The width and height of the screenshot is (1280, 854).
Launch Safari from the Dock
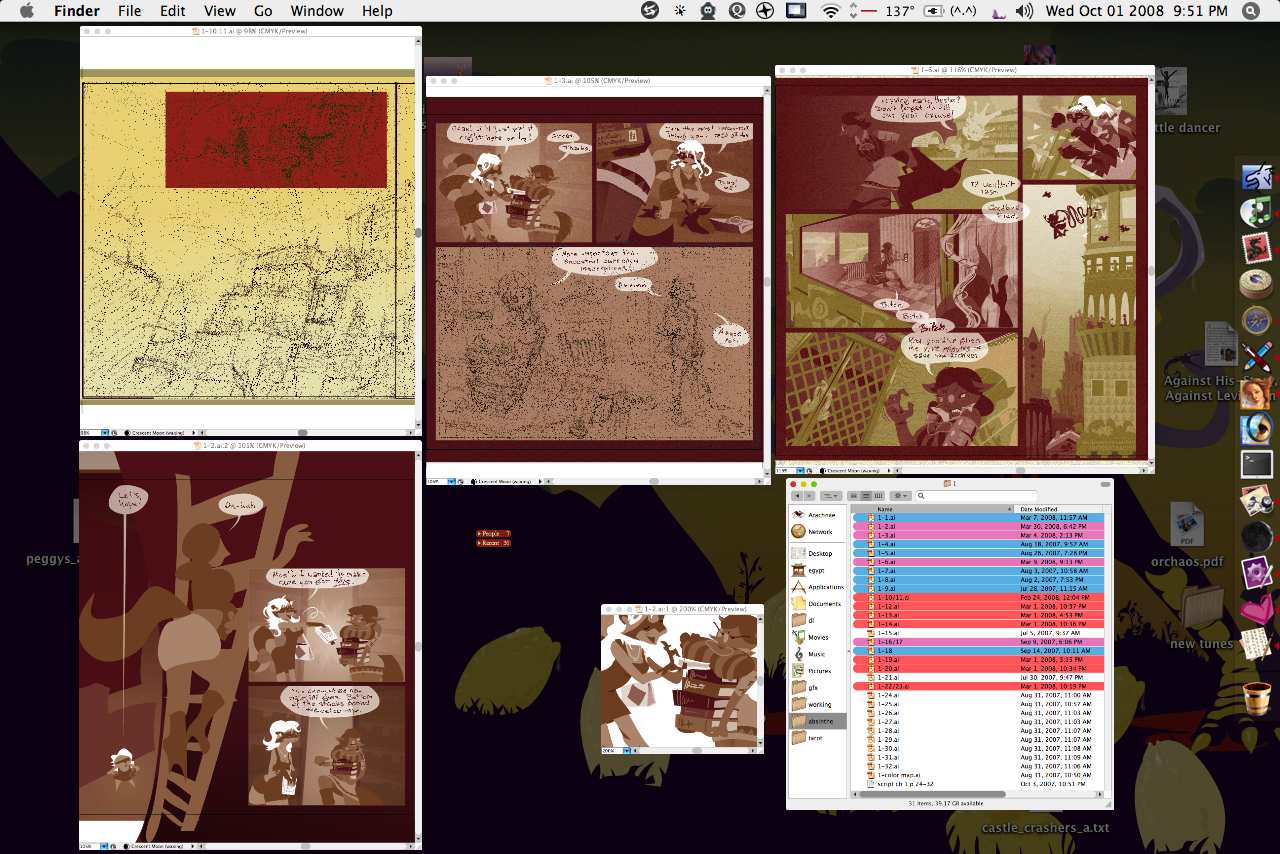1256,320
